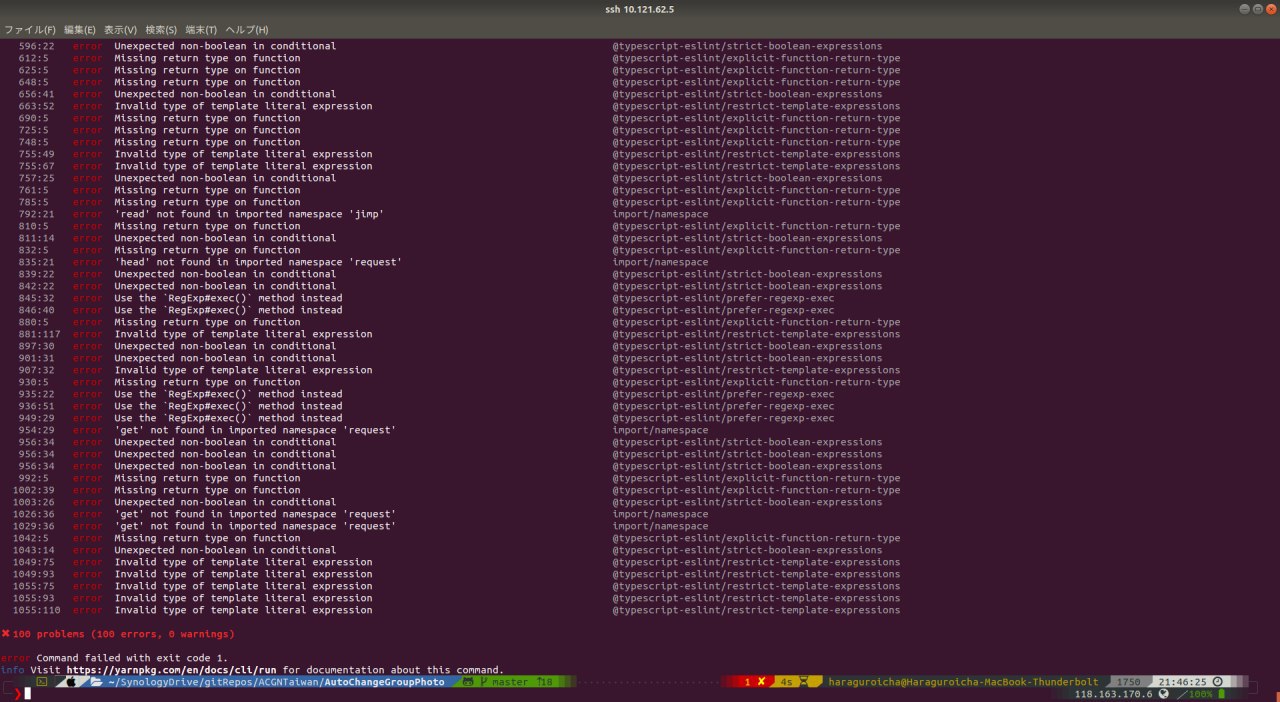The height and width of the screenshot is (702, 1280).
Task: Open the 検索(S) menu
Action: (161, 30)
